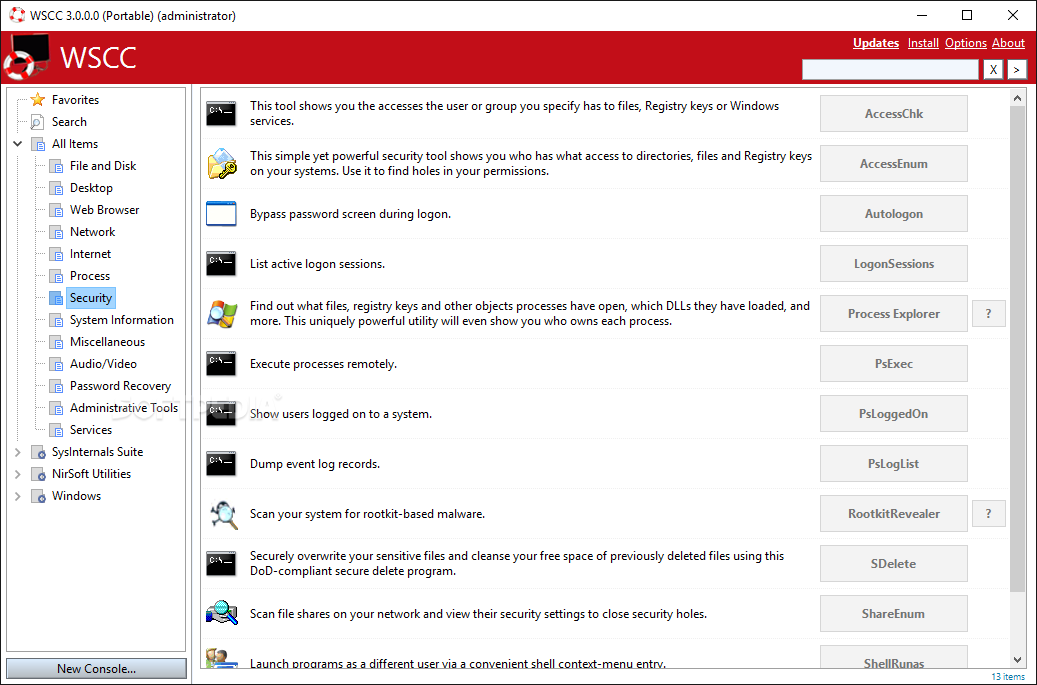
Task: Launch SDelete tool
Action: tap(893, 563)
